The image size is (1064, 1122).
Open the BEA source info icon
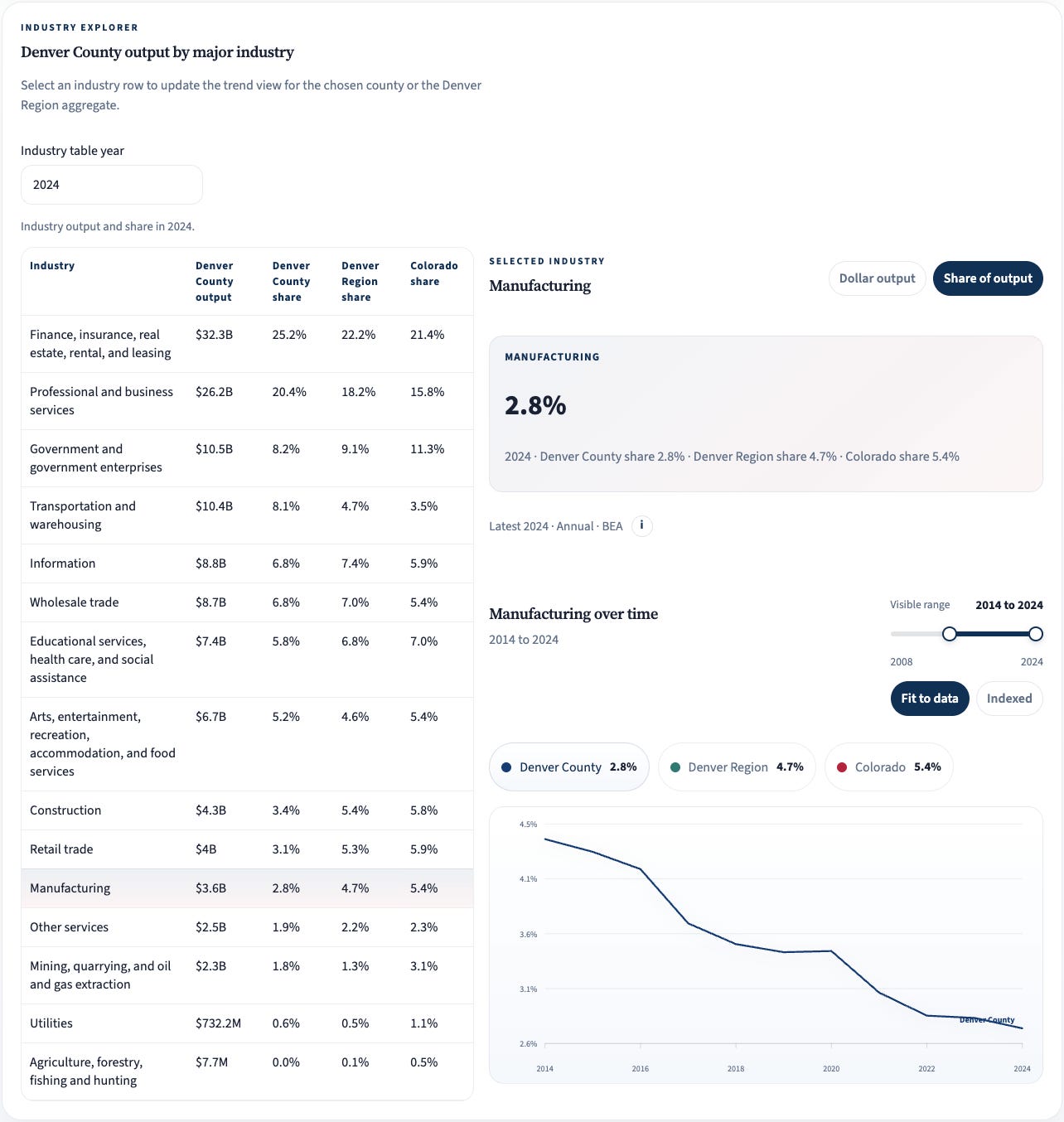[x=642, y=526]
